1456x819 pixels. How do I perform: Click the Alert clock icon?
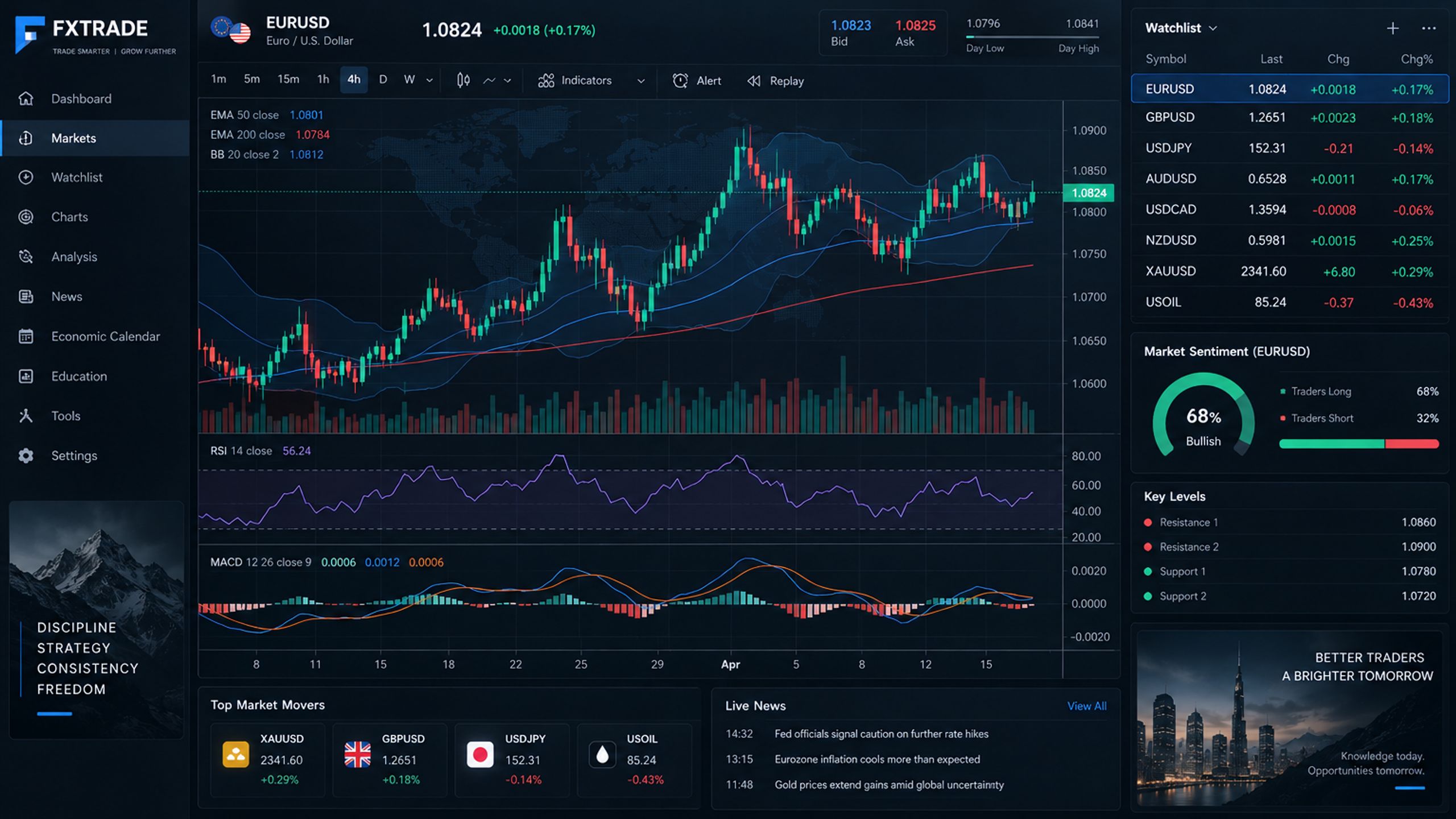680,81
